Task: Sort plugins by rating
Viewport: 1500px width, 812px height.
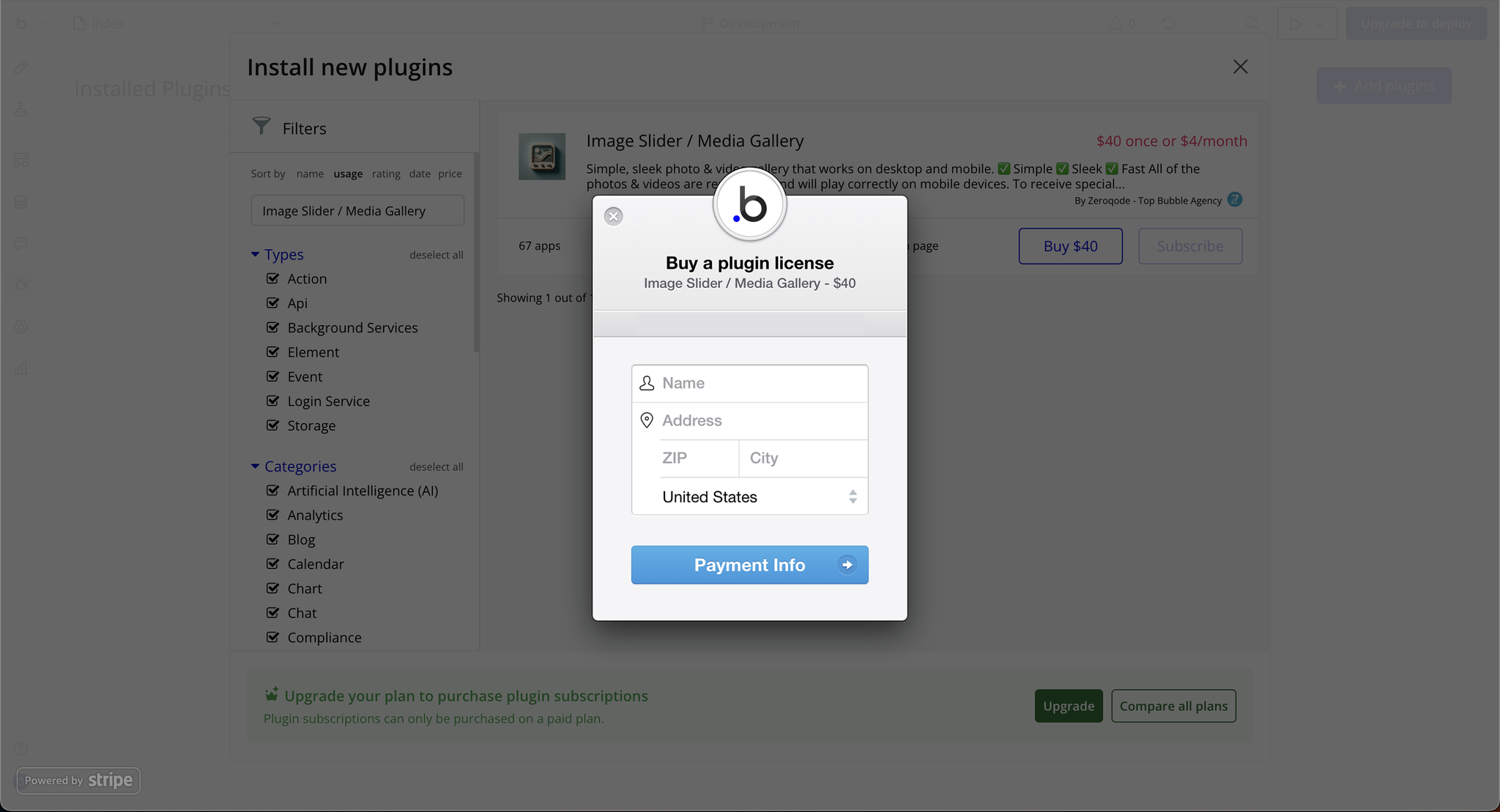Action: point(386,174)
